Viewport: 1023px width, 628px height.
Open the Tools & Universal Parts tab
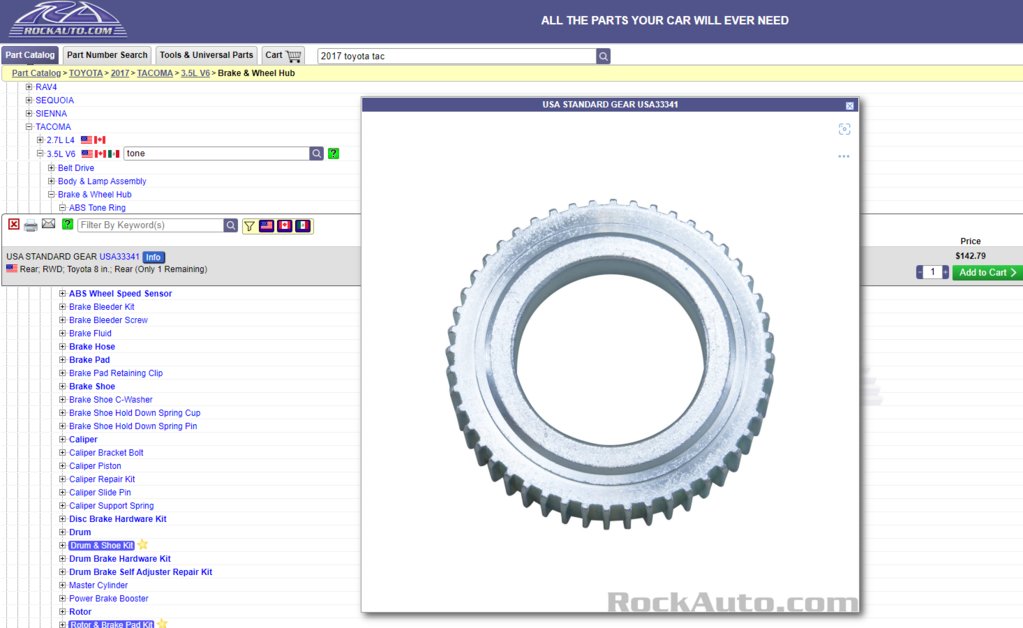(x=206, y=55)
